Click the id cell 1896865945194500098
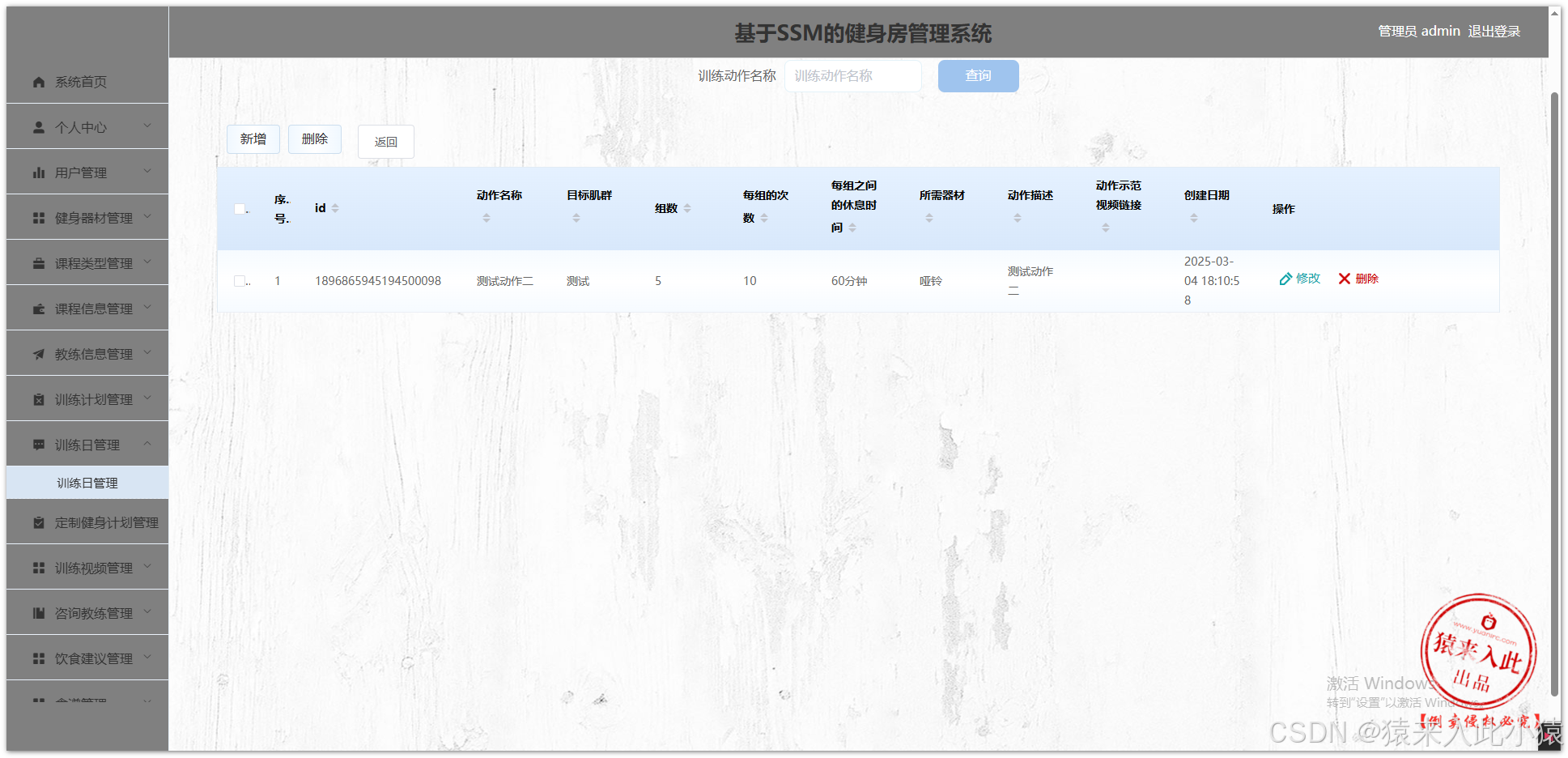The width and height of the screenshot is (1568, 758). [x=378, y=281]
